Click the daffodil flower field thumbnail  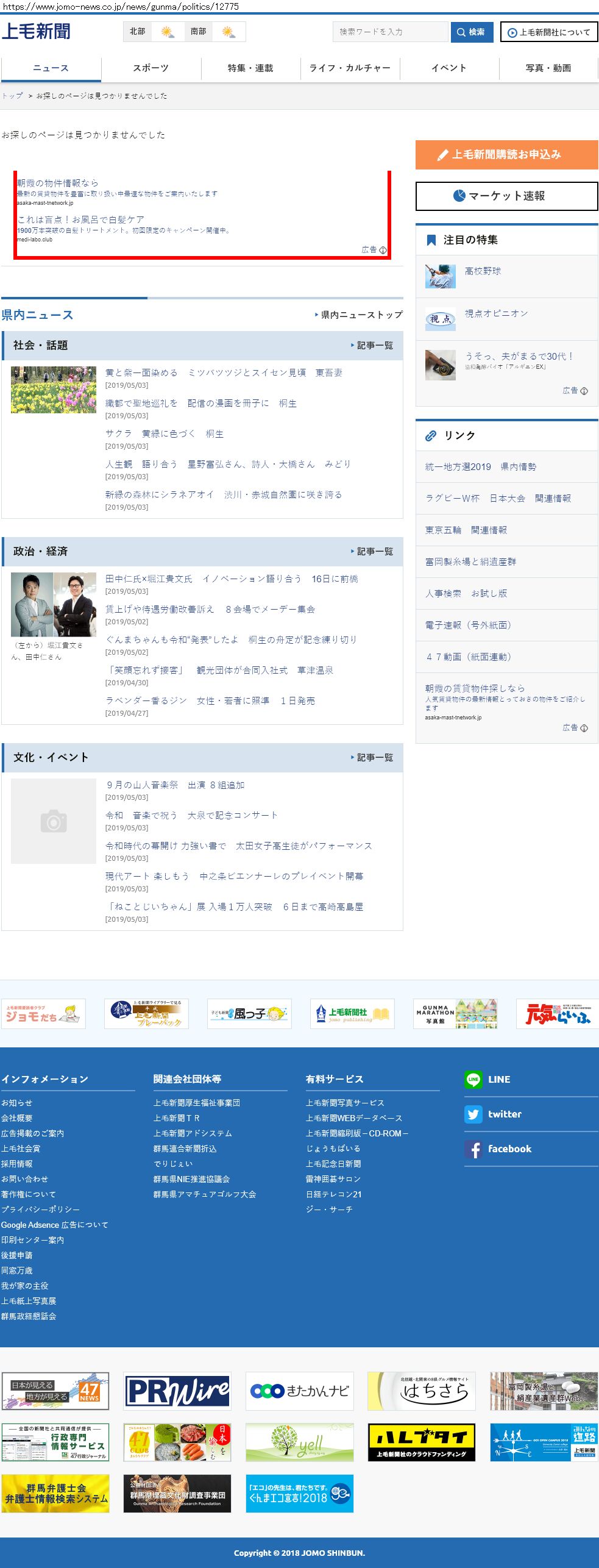point(54,390)
